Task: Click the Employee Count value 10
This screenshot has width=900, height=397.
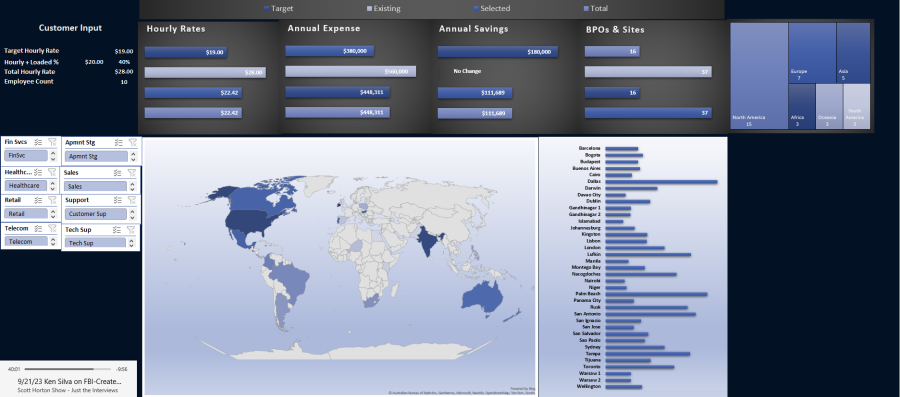Action: coord(124,82)
